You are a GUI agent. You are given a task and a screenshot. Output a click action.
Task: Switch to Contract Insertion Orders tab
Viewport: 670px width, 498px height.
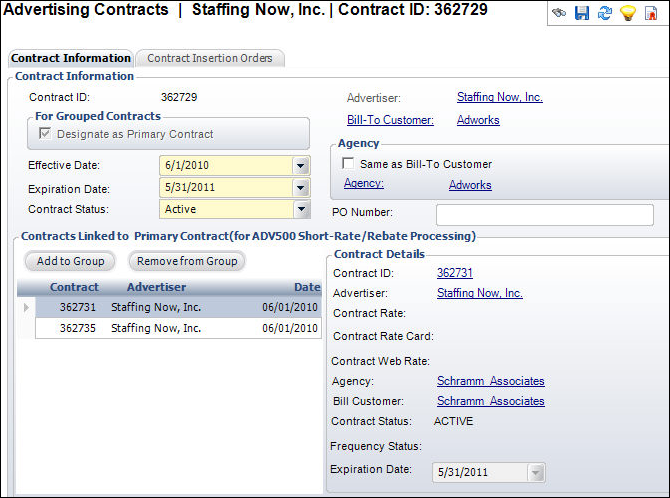click(x=209, y=58)
